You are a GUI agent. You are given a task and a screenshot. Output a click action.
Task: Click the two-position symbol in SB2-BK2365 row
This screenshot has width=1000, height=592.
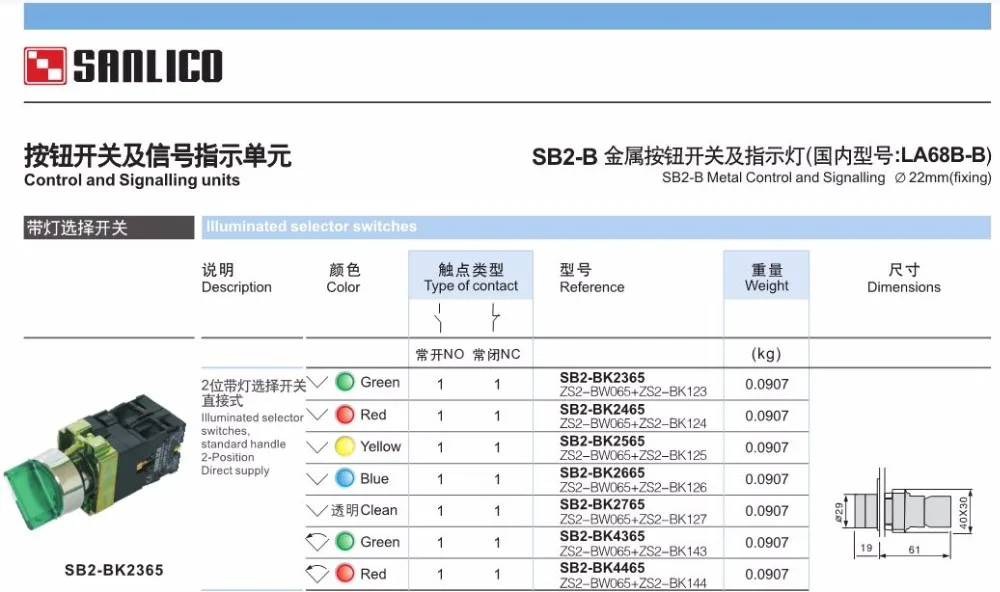pos(317,382)
